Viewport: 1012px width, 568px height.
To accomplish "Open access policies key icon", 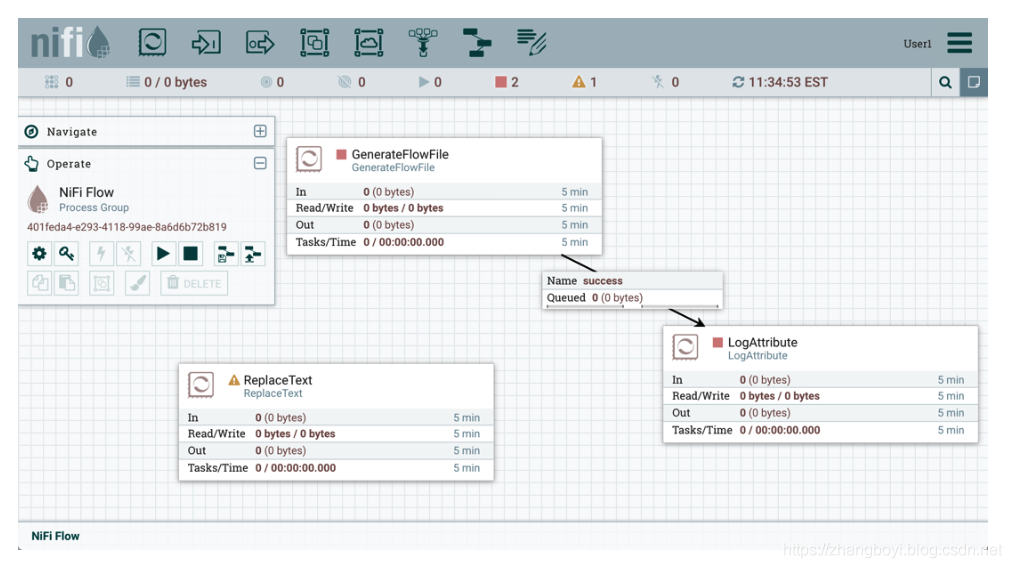I will pyautogui.click(x=66, y=254).
